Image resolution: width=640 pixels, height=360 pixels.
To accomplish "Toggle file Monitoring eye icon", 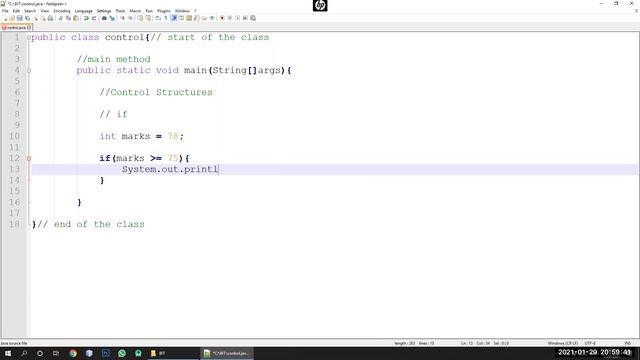I will pyautogui.click(x=212, y=18).
